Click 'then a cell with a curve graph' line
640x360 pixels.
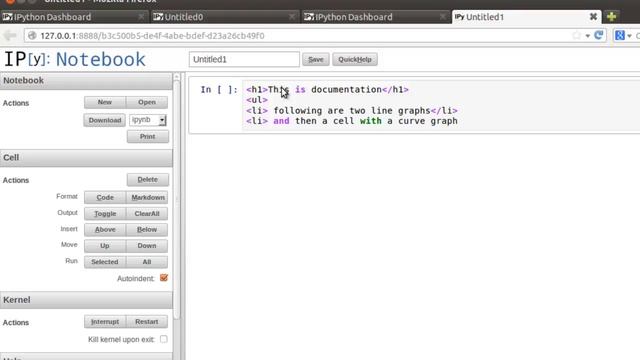pos(376,121)
